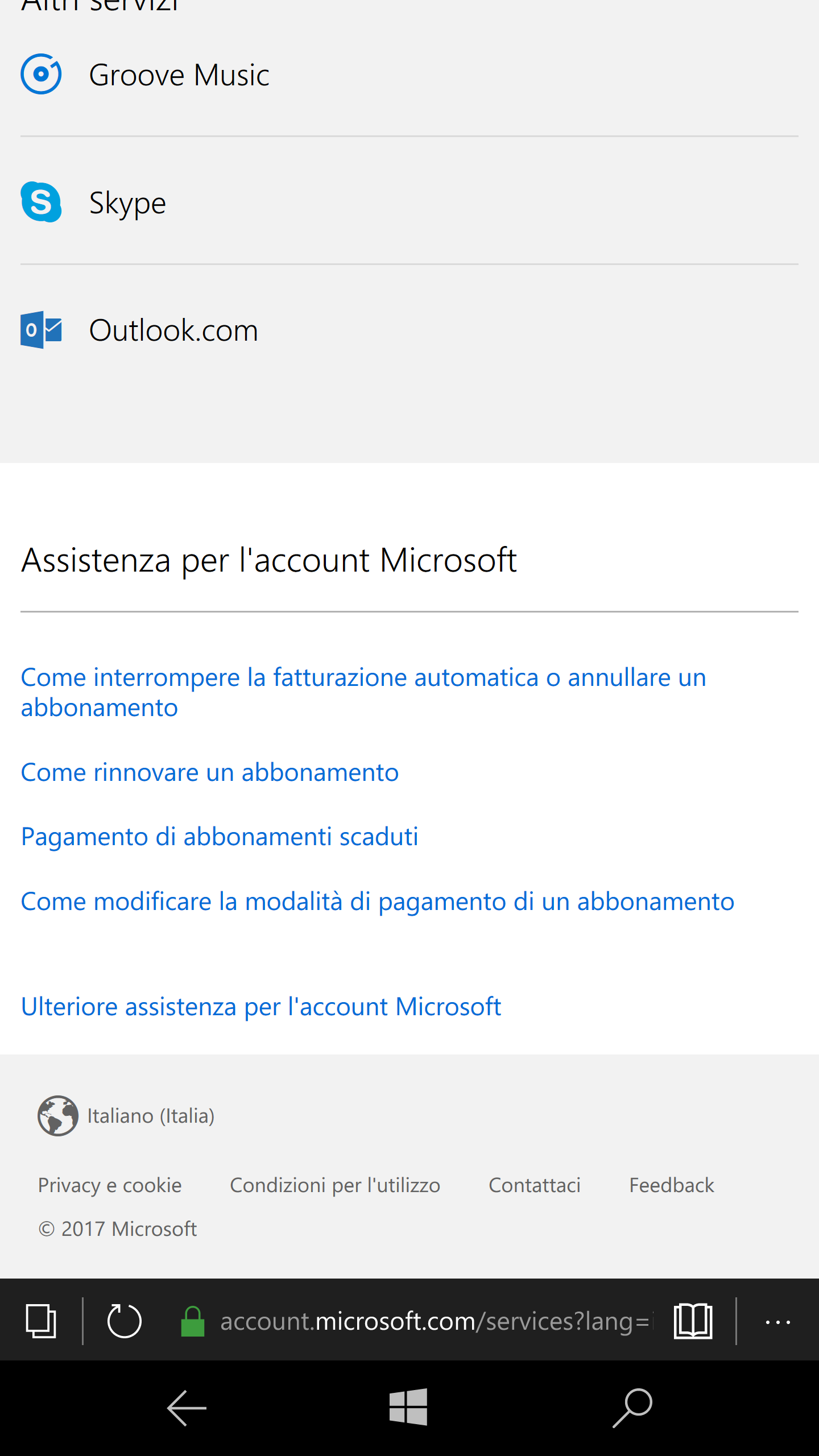819x1456 pixels.
Task: Click the address bar URL field
Action: point(435,1321)
